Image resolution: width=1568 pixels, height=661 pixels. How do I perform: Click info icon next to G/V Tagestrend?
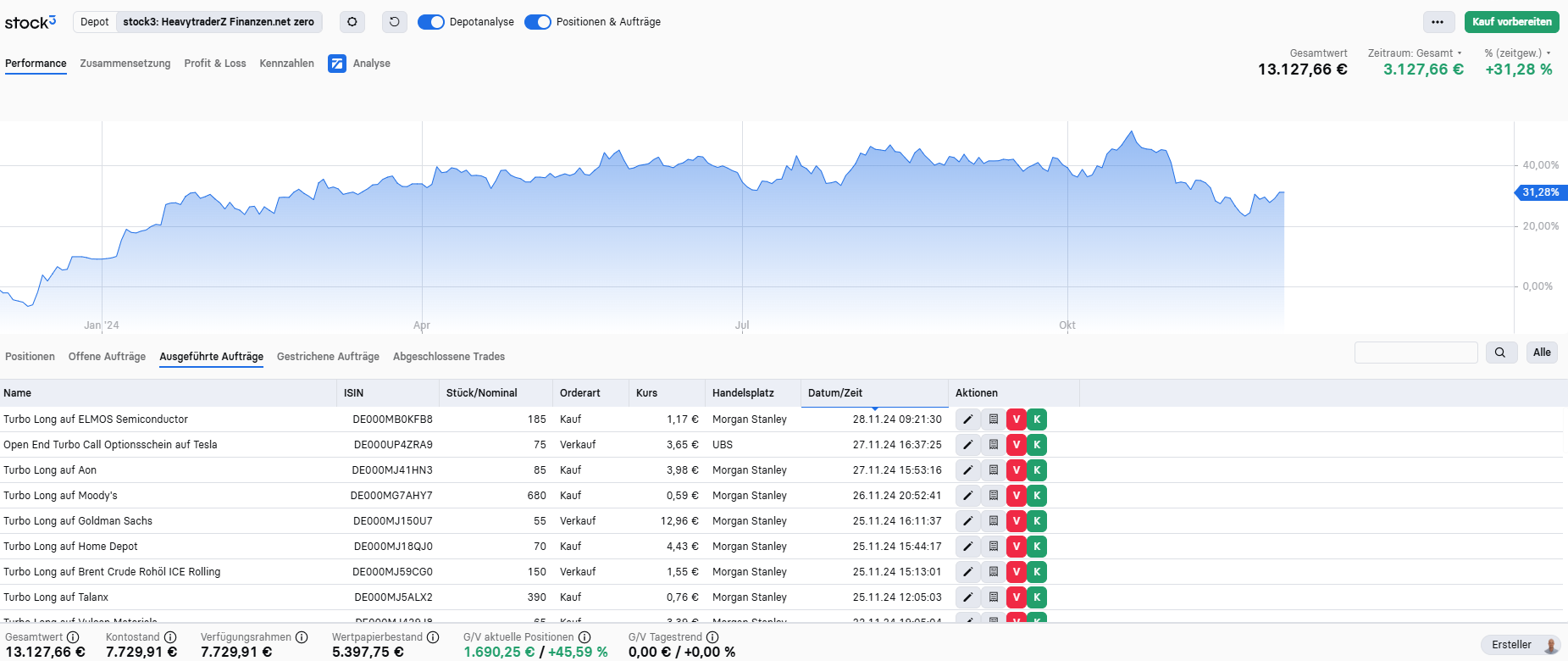(712, 637)
